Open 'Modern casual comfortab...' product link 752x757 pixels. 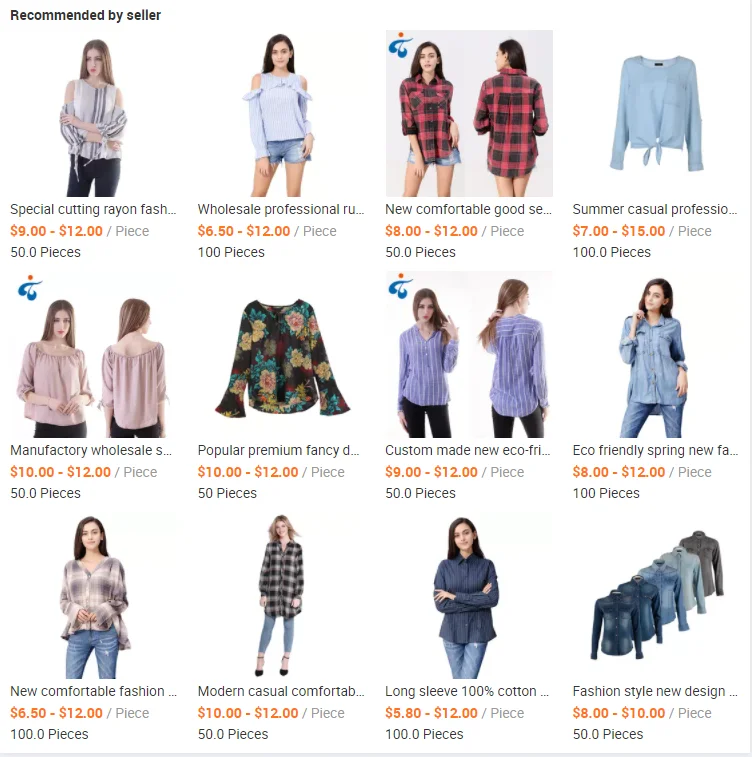(x=281, y=691)
